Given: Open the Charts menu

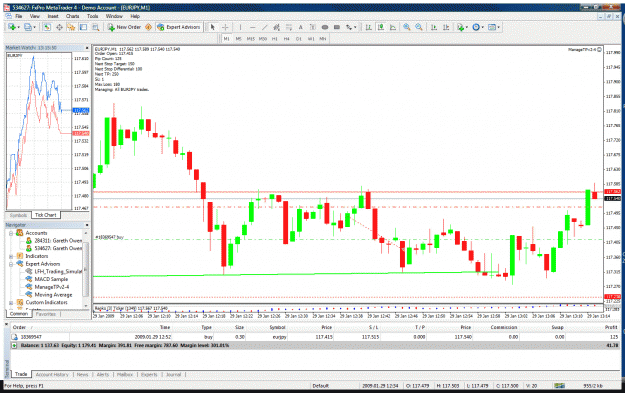Looking at the screenshot, I should point(73,16).
